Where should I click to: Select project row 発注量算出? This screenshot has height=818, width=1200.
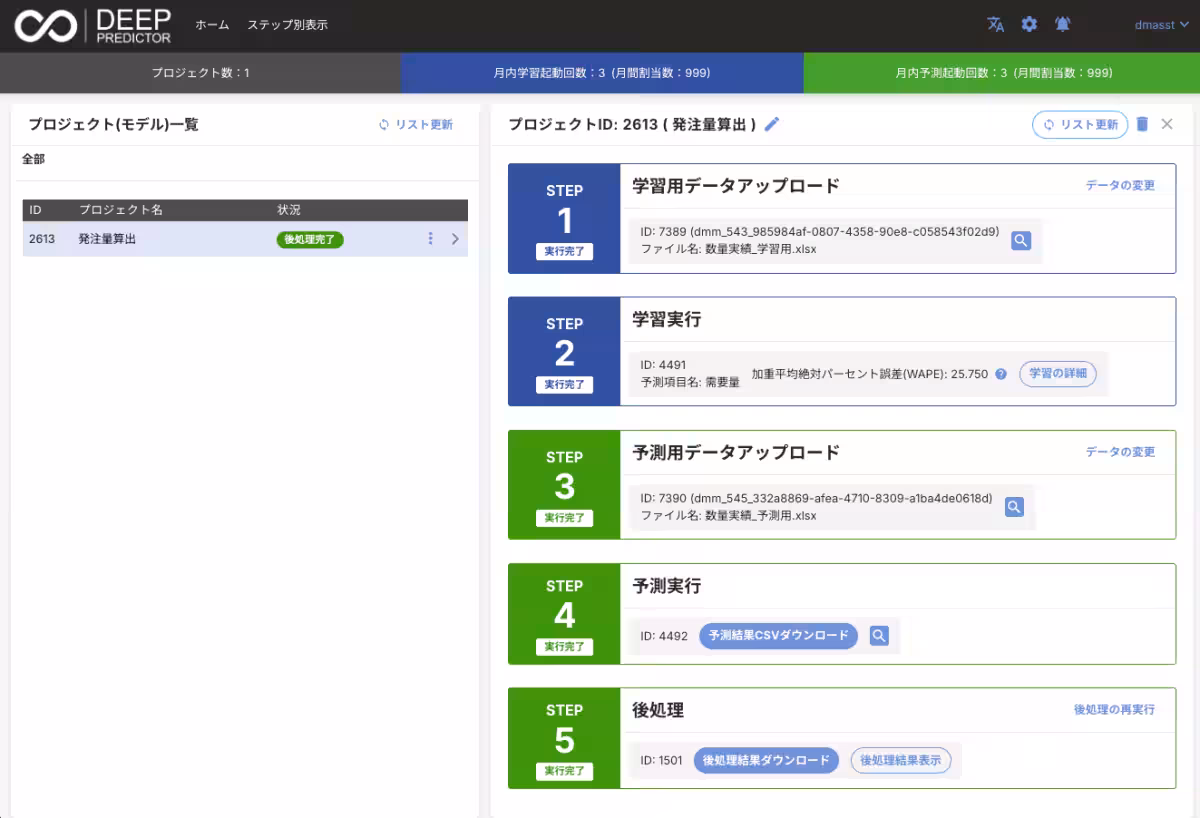245,239
